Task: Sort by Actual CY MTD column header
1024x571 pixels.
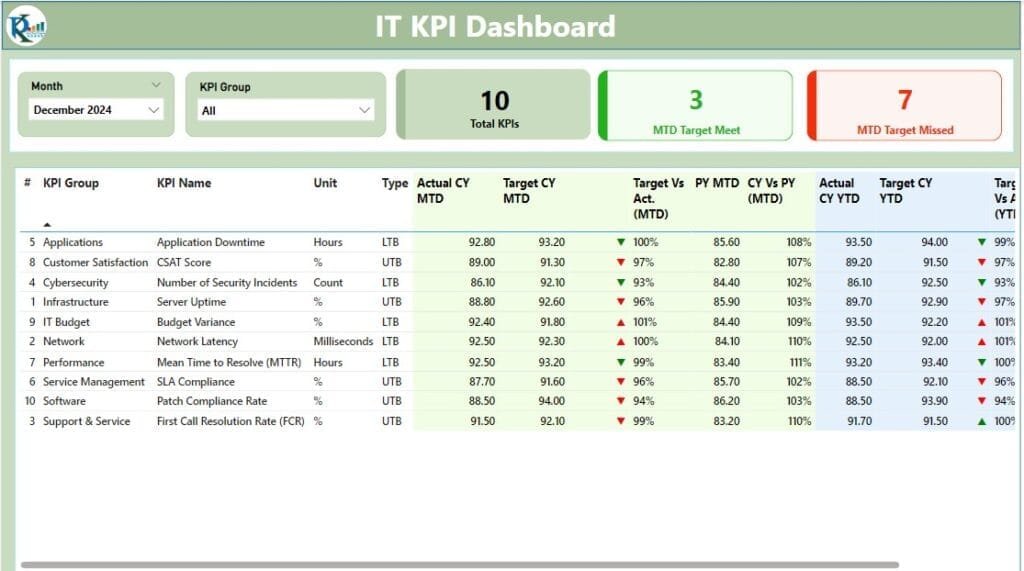Action: [x=443, y=191]
